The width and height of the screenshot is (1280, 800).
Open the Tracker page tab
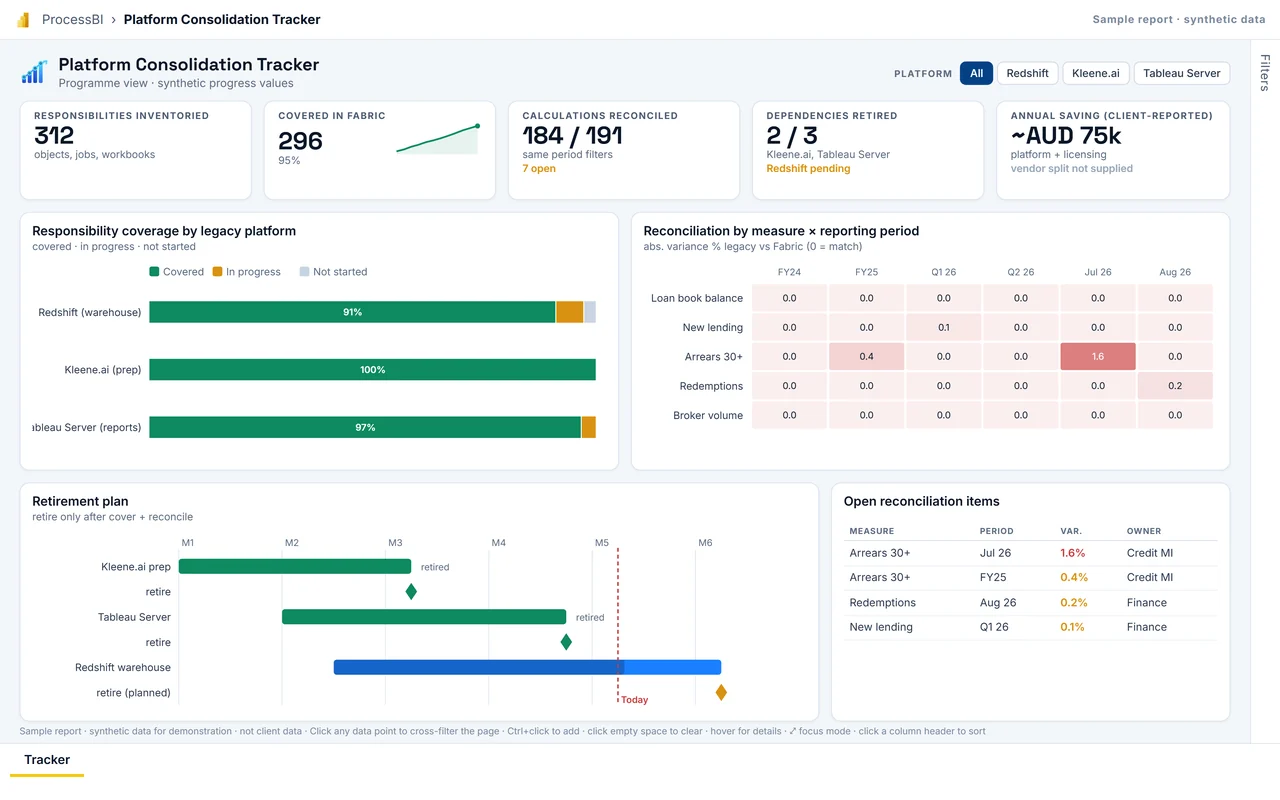47,760
